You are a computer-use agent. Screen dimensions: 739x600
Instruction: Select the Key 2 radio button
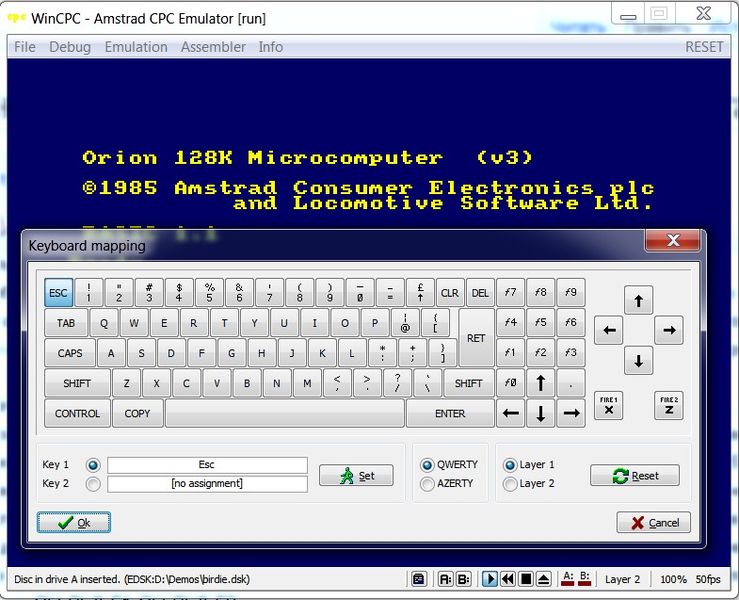(x=93, y=484)
